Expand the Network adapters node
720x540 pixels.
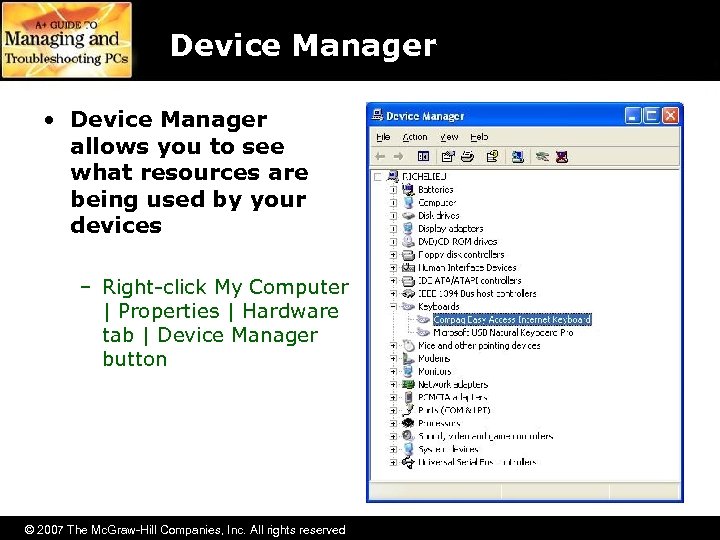click(394, 384)
